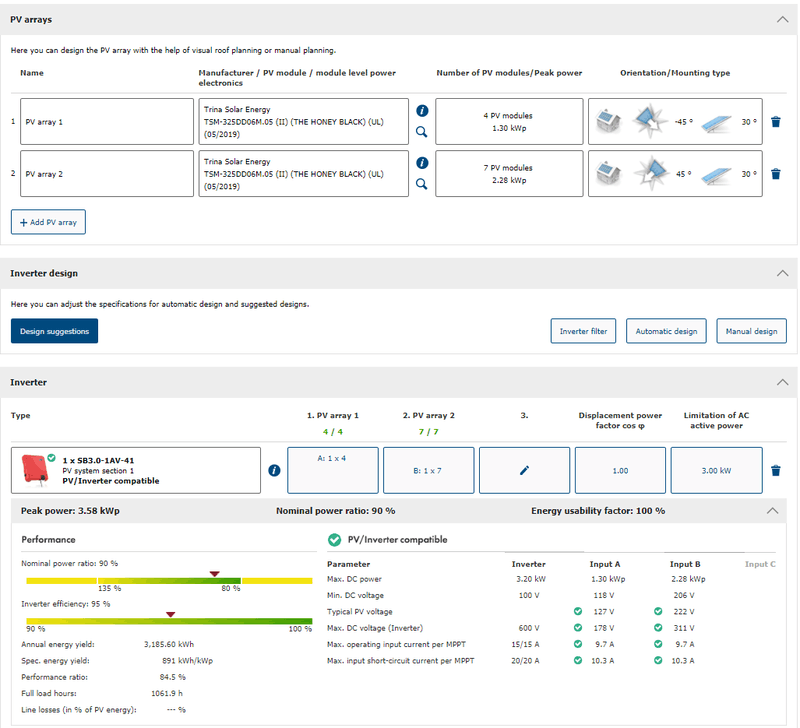The image size is (800, 728).
Task: Delete PV array 1 with trash icon
Action: tap(776, 121)
